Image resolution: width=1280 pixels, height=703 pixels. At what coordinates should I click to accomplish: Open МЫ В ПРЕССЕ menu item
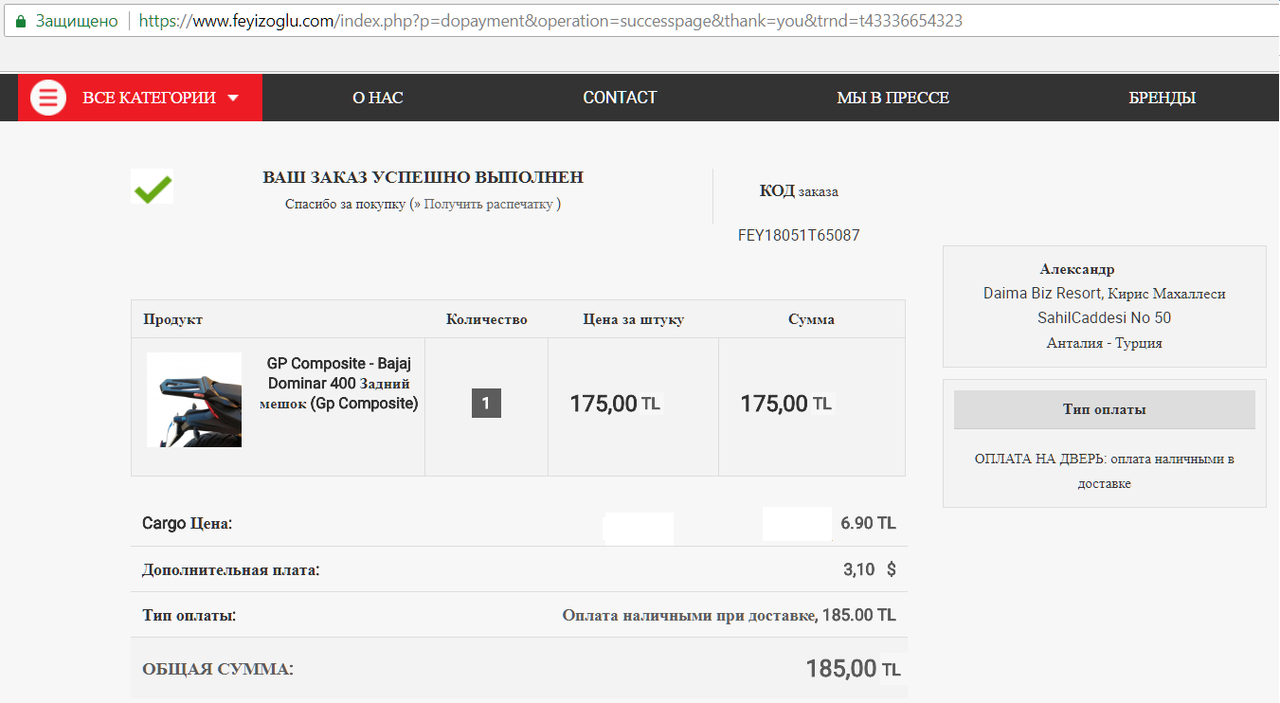(x=893, y=98)
